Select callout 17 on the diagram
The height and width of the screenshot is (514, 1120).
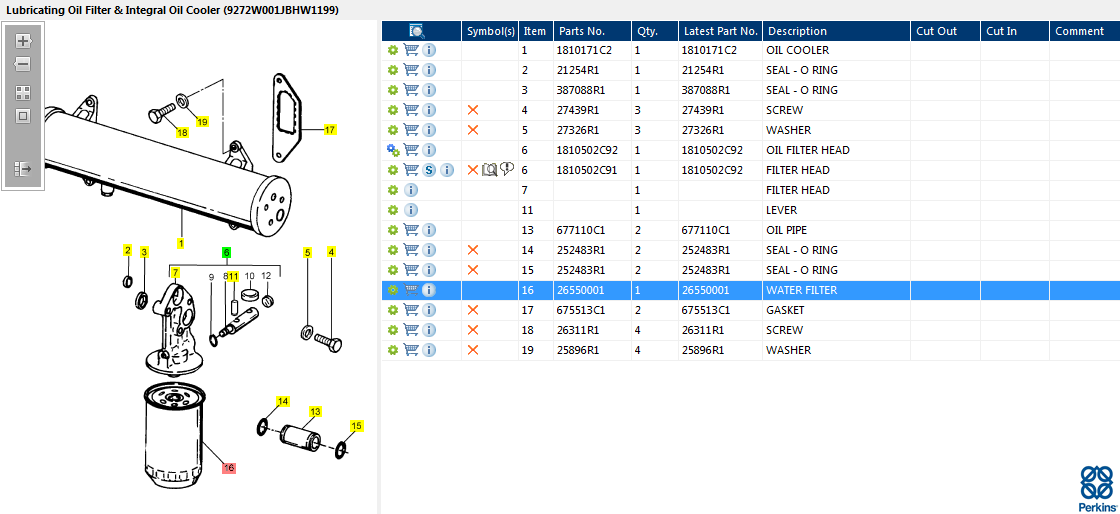pyautogui.click(x=330, y=129)
